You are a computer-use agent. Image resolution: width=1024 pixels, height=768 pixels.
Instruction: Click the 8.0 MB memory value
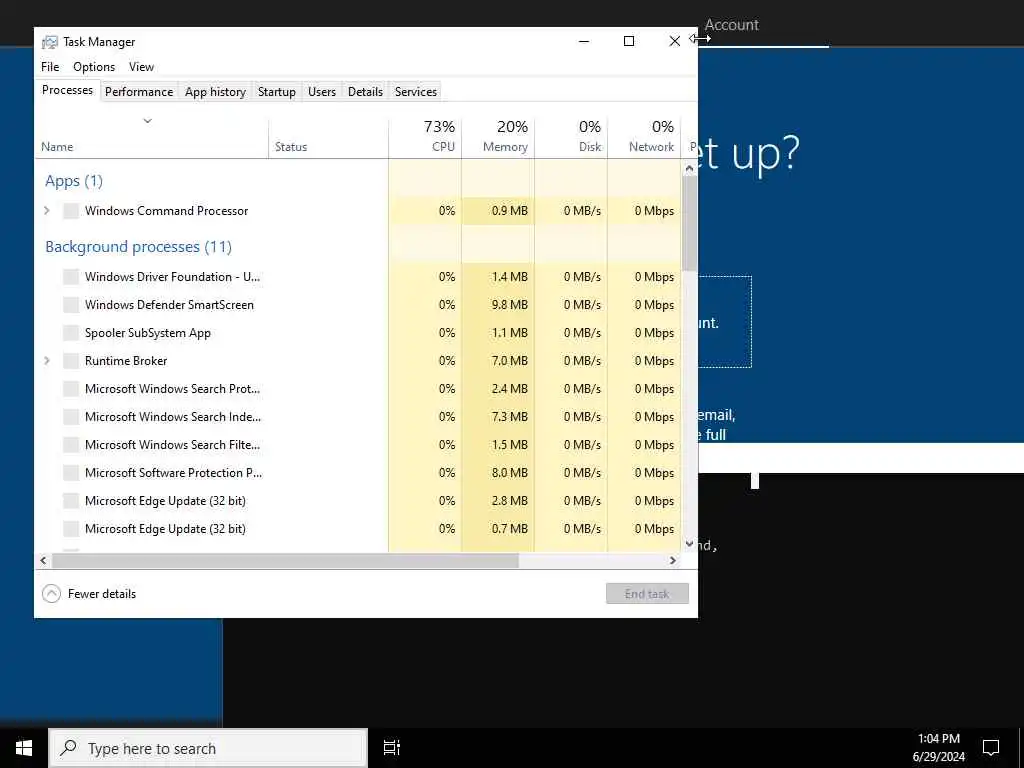(510, 473)
